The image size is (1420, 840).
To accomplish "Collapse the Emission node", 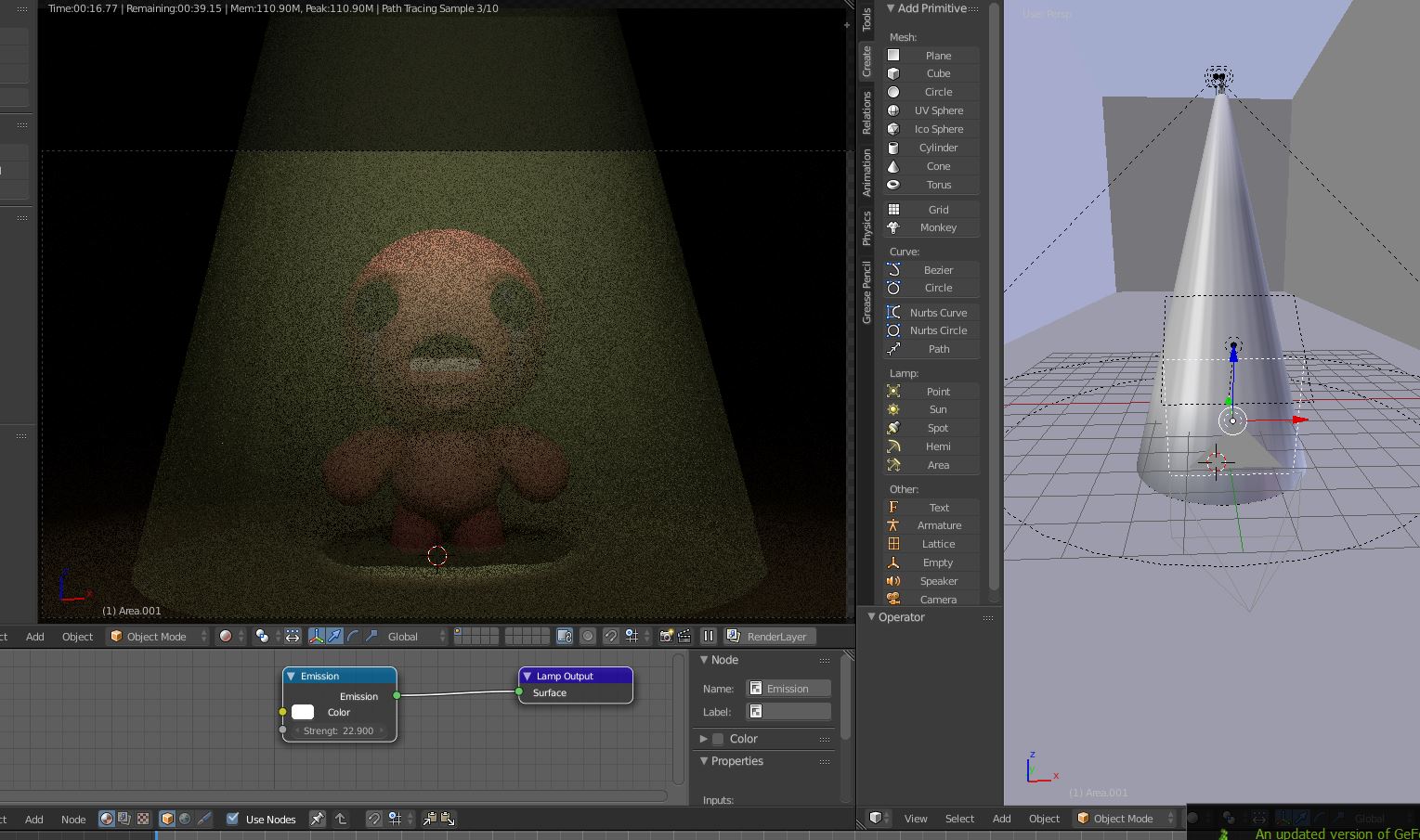I will (x=291, y=676).
